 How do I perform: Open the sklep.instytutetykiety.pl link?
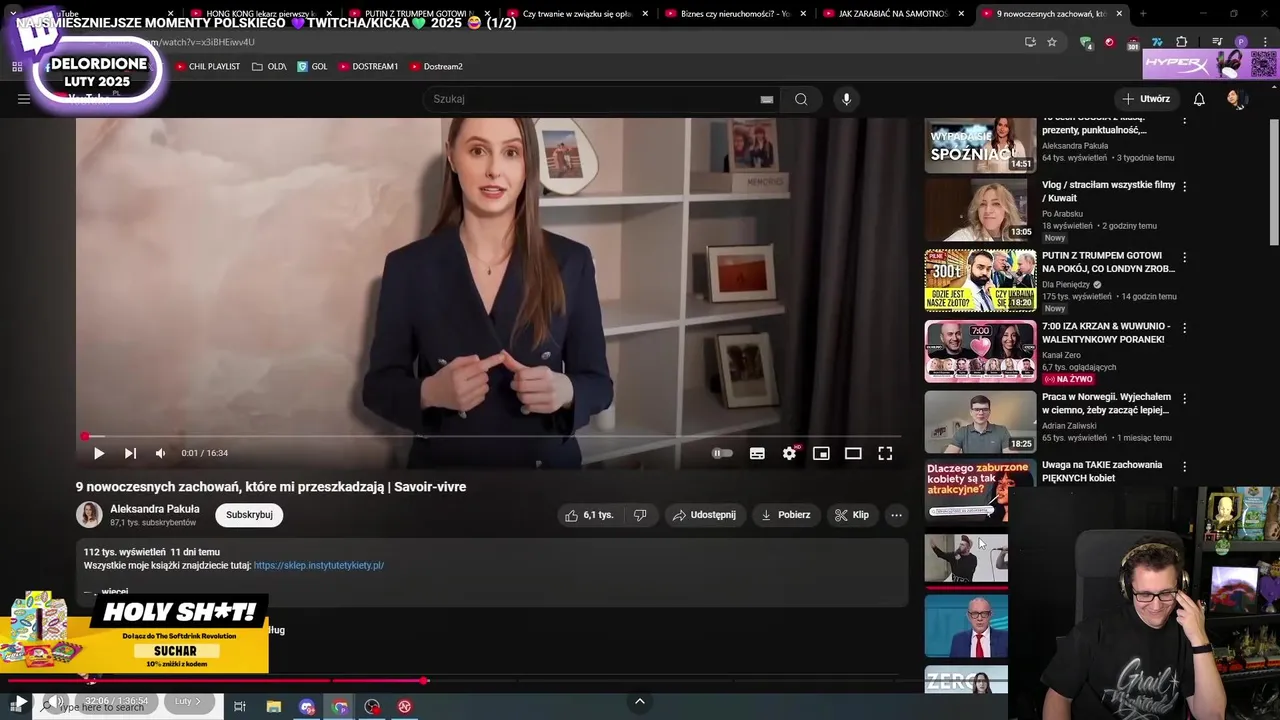(319, 565)
